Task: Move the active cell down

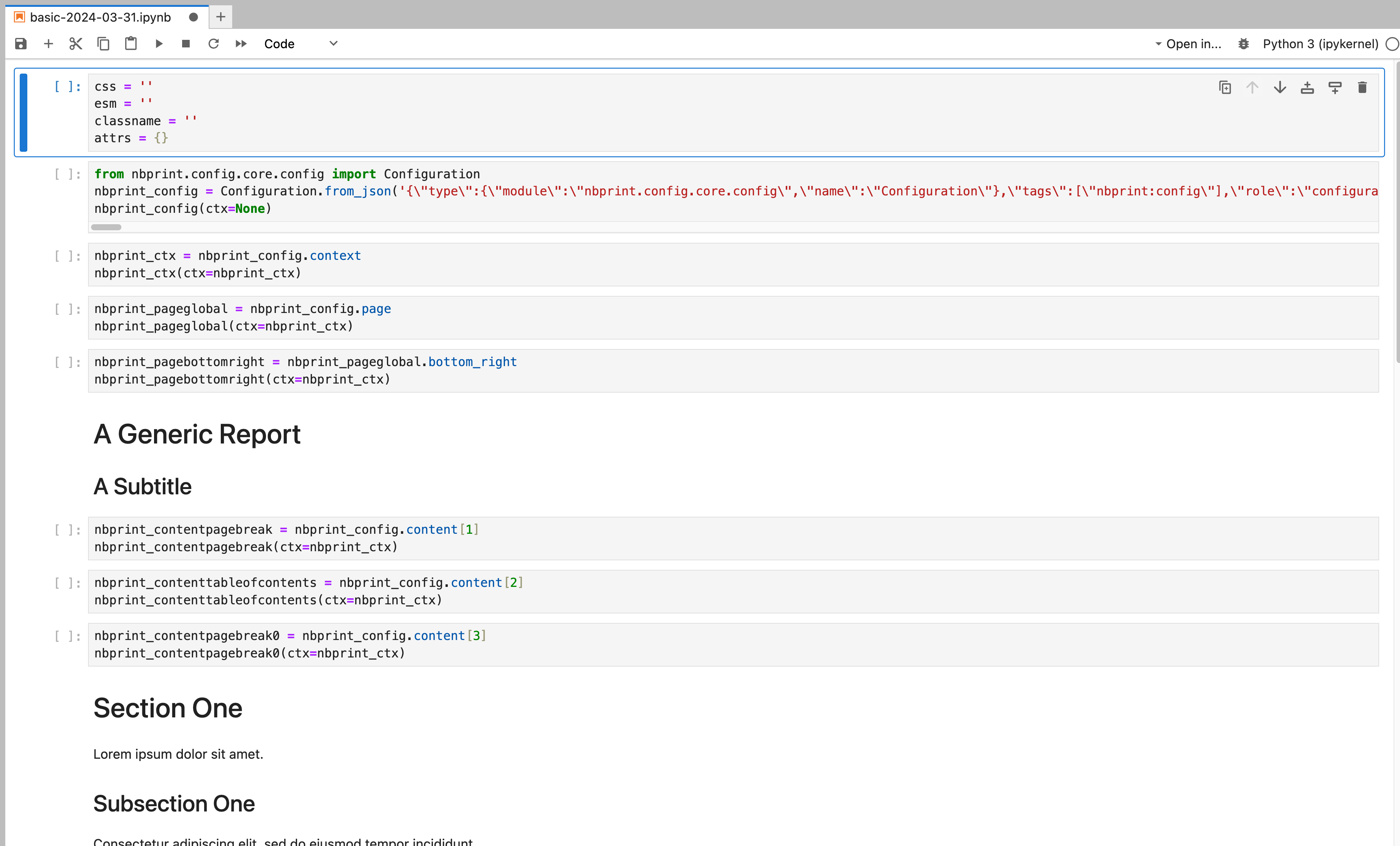Action: click(1280, 88)
